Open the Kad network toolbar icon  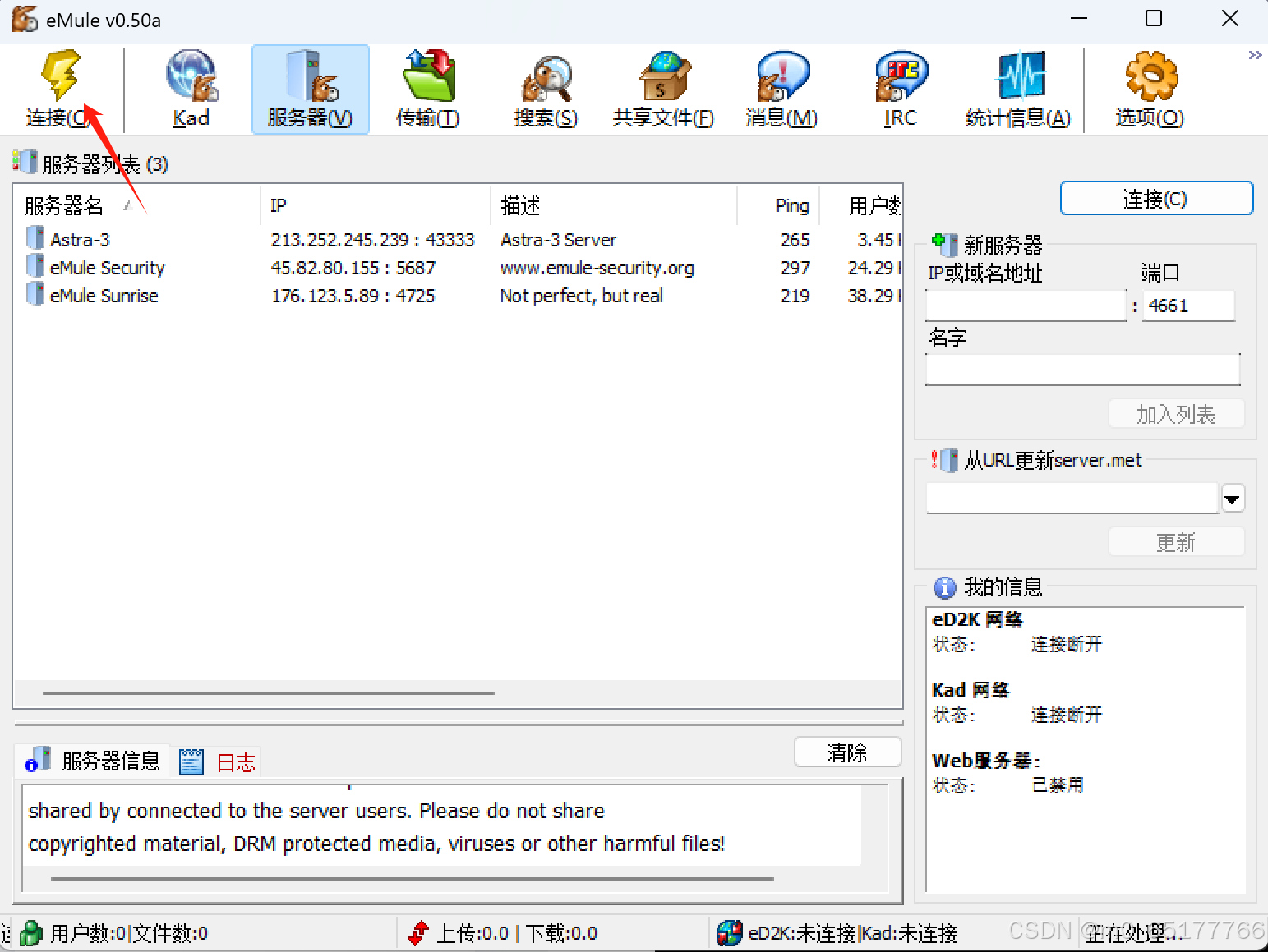click(191, 76)
